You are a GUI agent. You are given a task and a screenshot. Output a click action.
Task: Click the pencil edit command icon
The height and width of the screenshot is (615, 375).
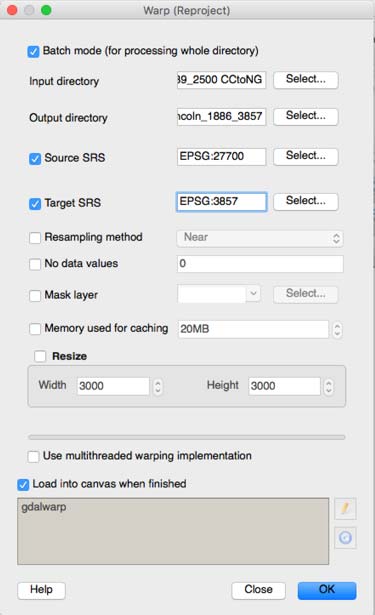point(345,508)
